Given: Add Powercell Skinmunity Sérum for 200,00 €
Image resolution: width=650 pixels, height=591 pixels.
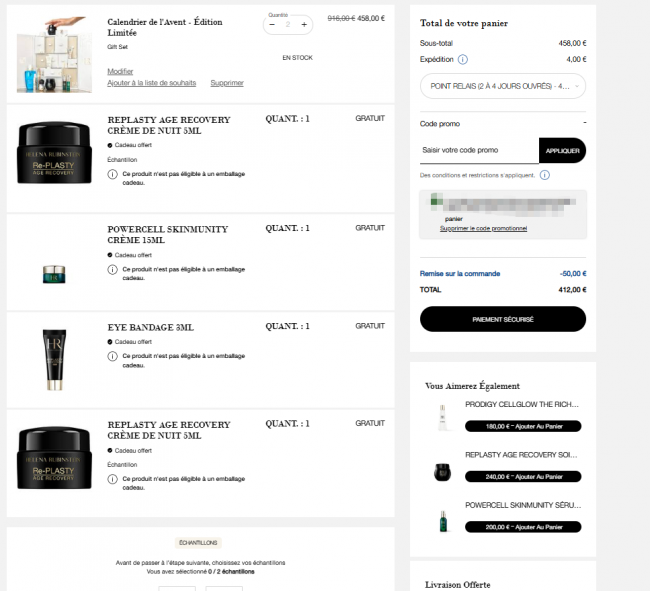Looking at the screenshot, I should coord(523,527).
